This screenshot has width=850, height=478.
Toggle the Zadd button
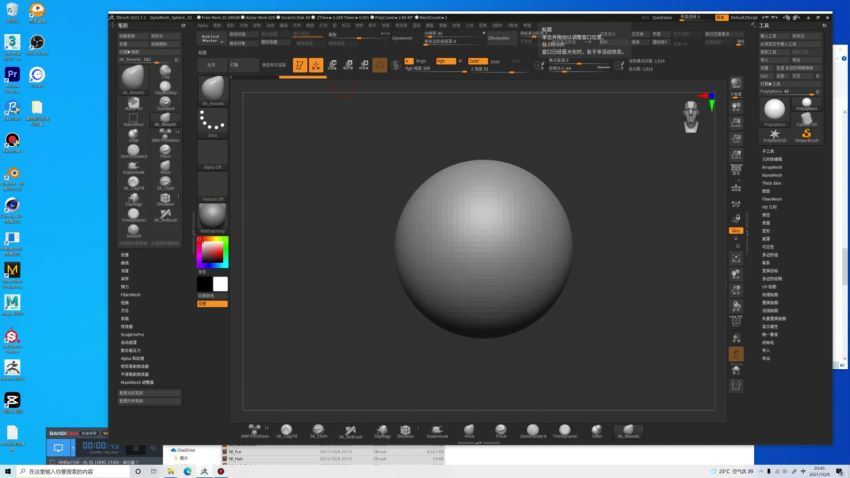(476, 61)
